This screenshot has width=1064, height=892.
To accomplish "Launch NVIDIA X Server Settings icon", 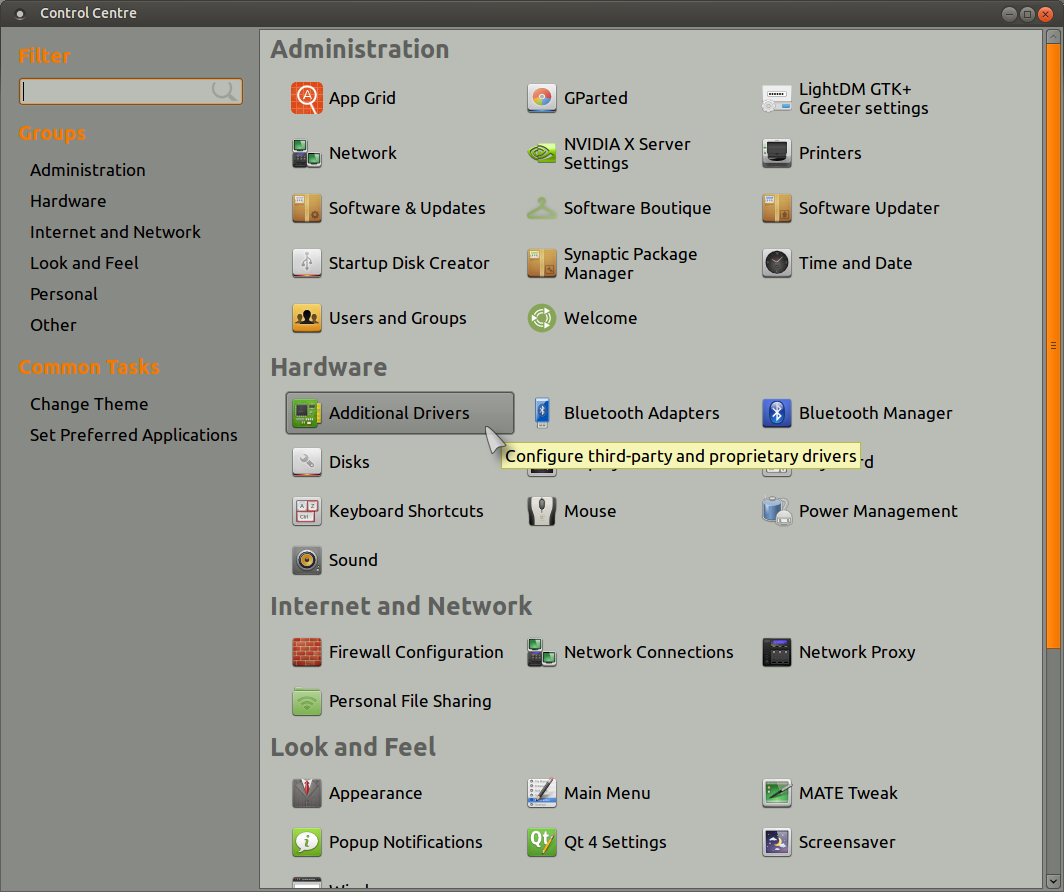I will tap(542, 153).
